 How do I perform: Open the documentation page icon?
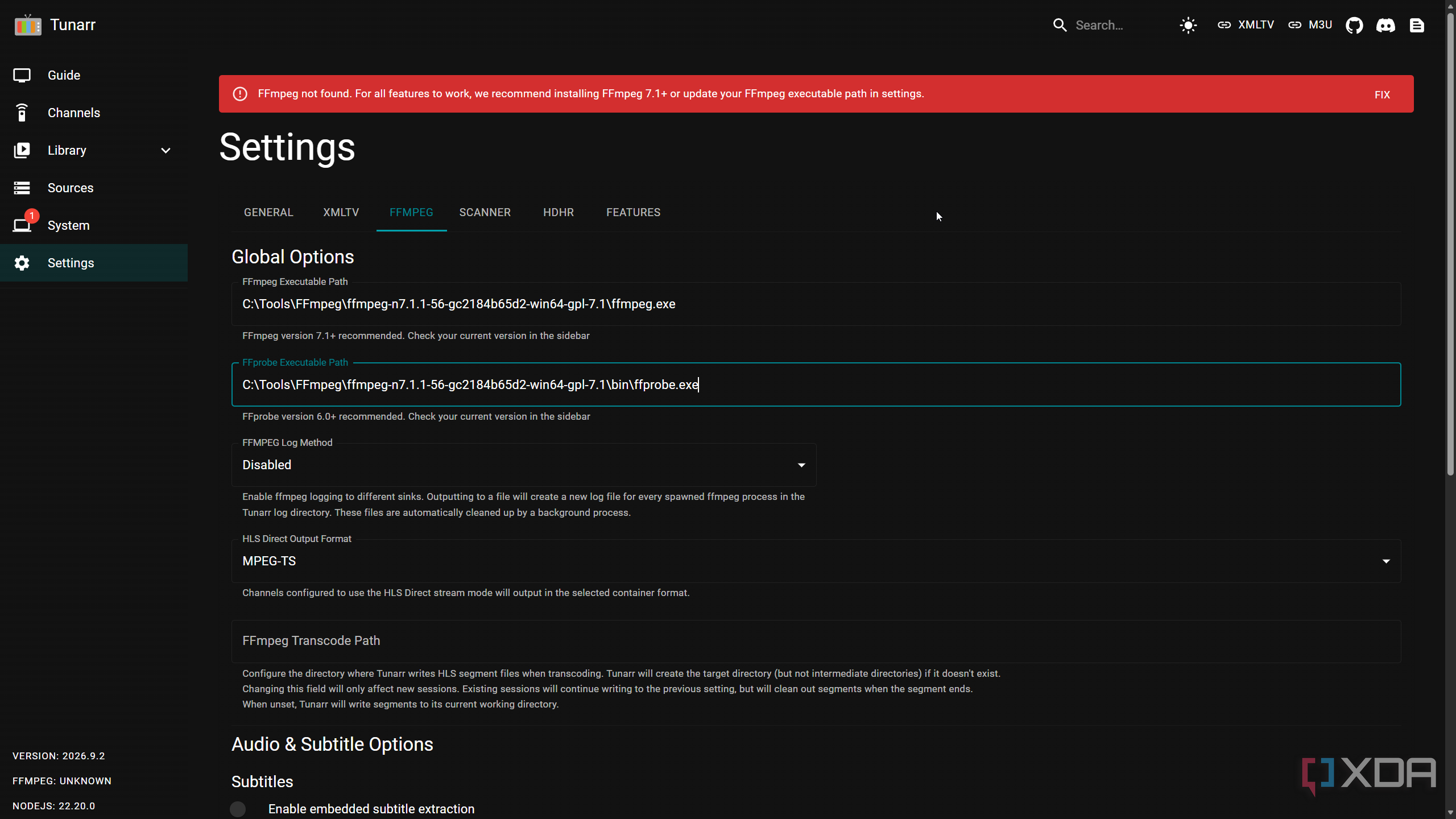[1417, 25]
